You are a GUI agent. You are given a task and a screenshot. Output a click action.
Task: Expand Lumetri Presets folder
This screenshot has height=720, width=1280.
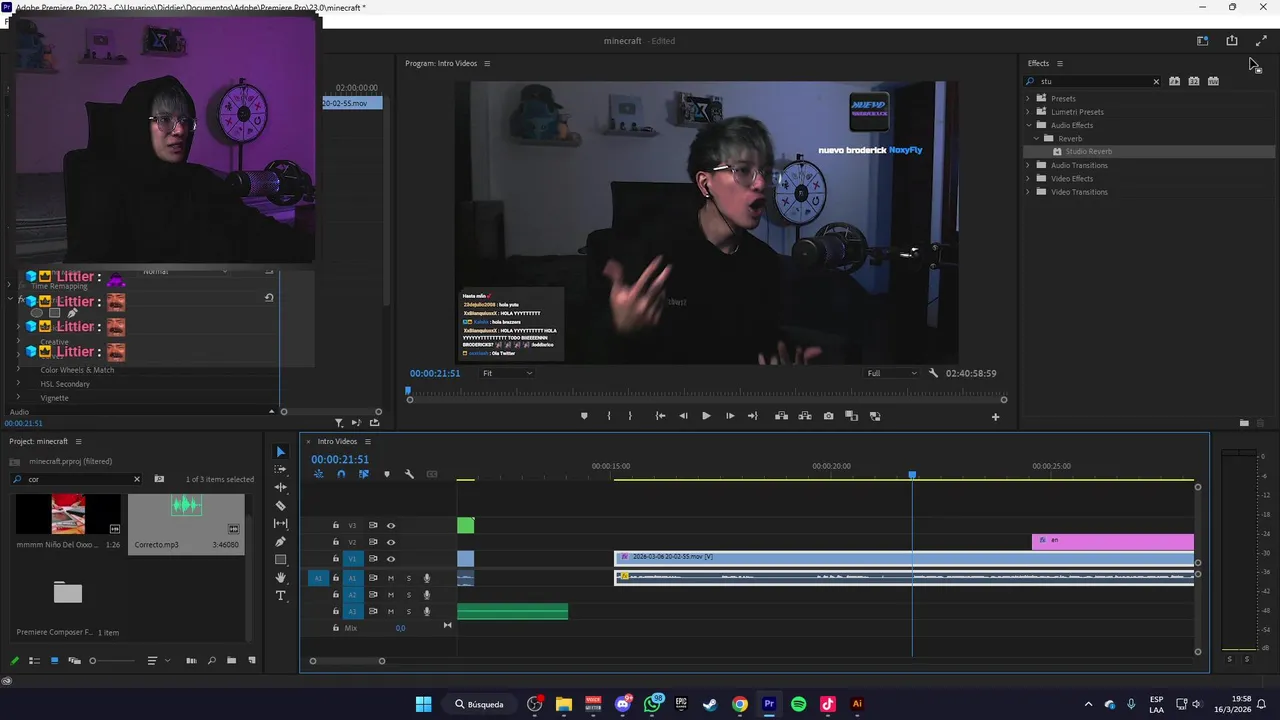(x=1028, y=112)
